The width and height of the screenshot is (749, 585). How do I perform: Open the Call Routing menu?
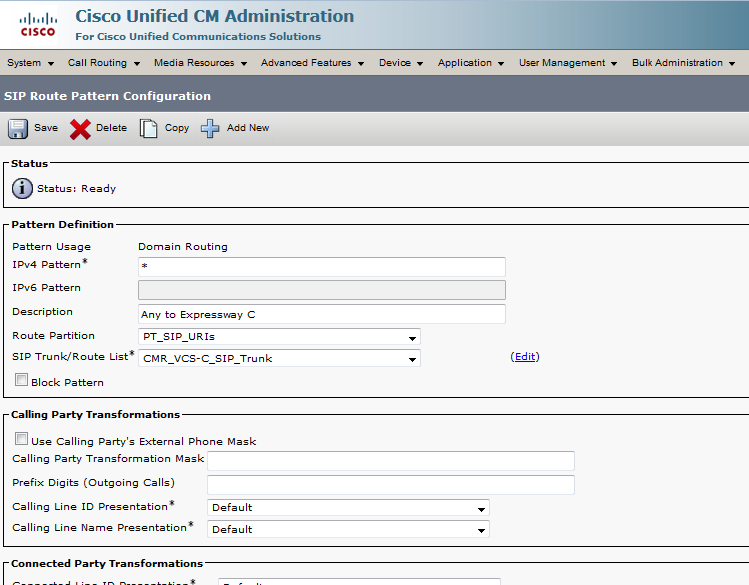pyautogui.click(x=104, y=63)
